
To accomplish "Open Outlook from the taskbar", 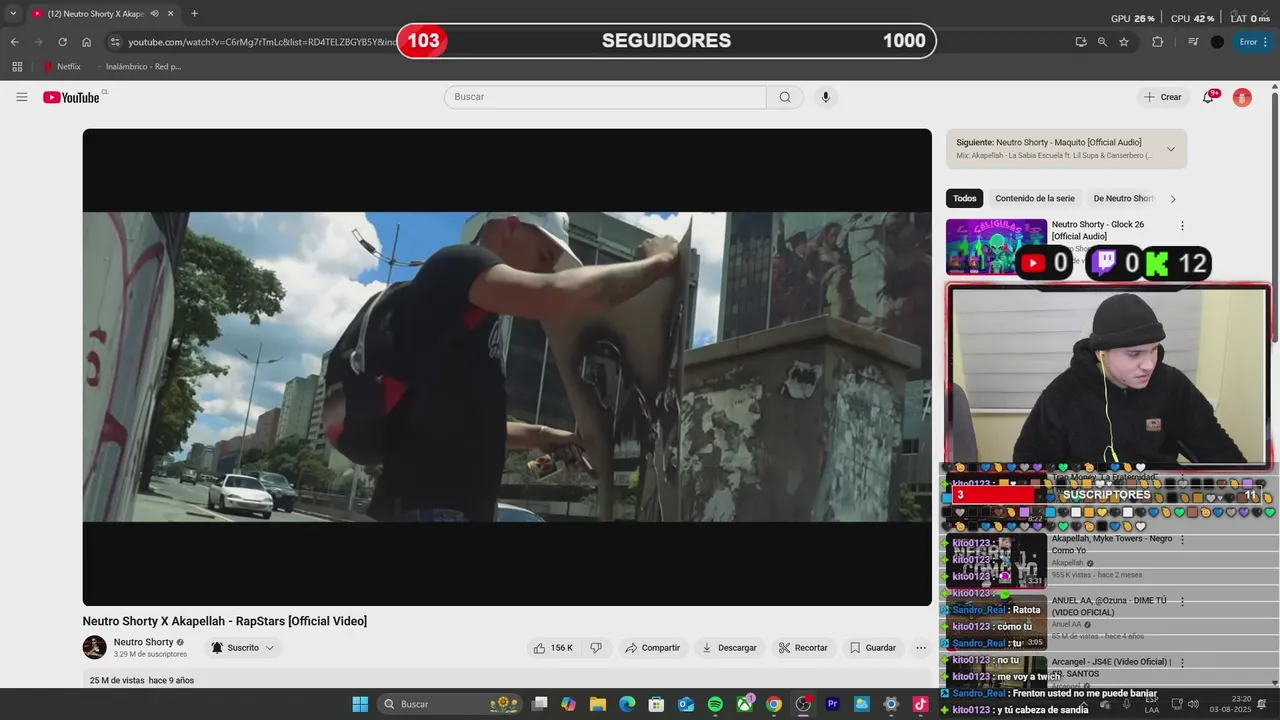I will coord(686,704).
